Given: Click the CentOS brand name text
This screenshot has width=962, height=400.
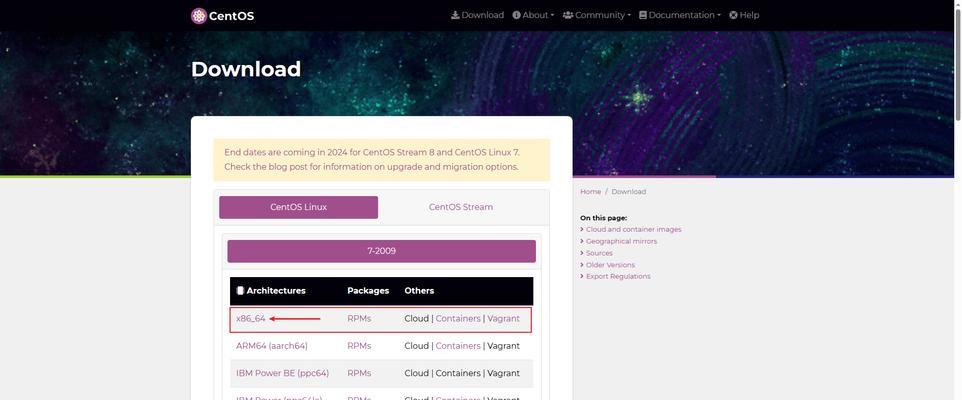Looking at the screenshot, I should 231,16.
